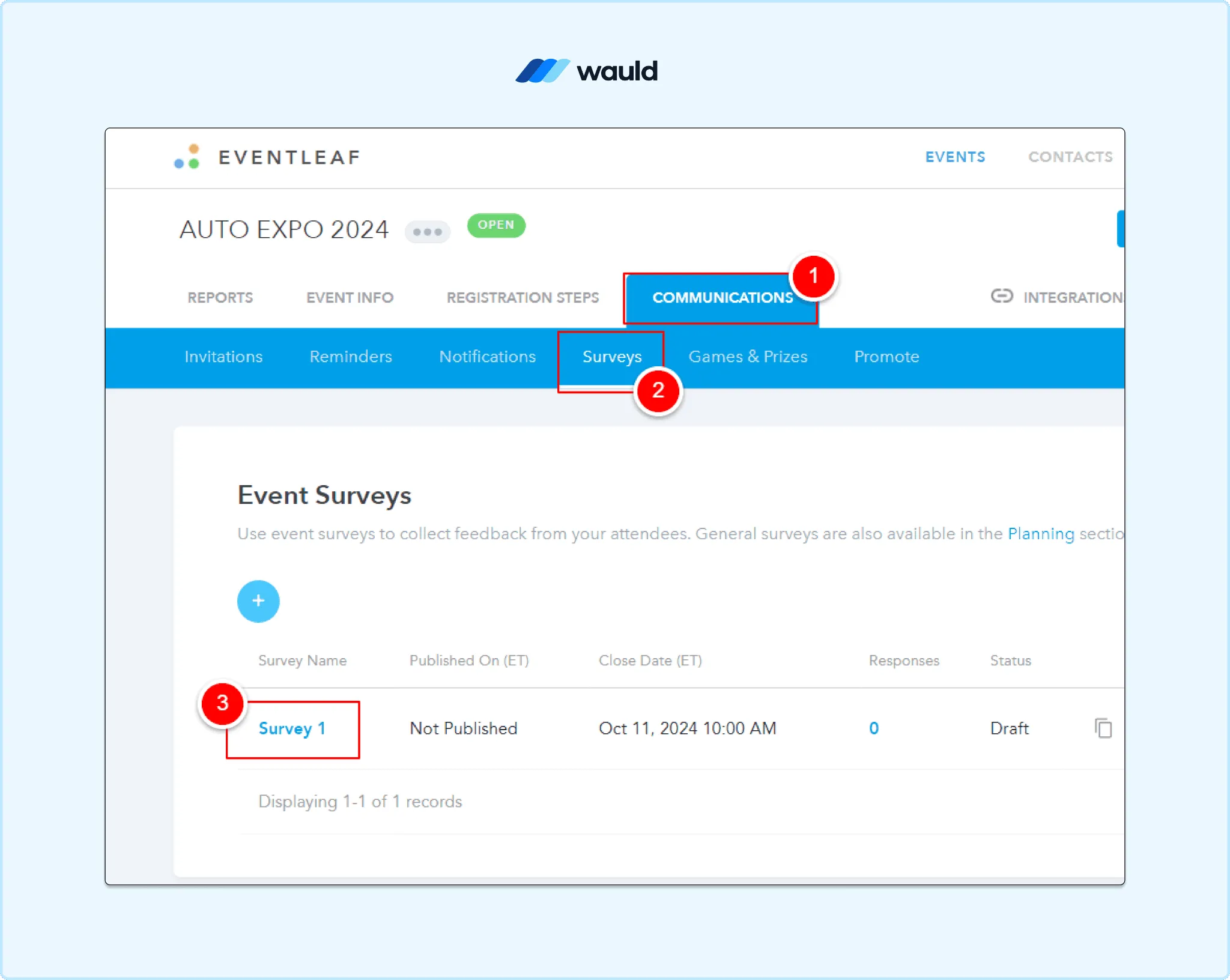The width and height of the screenshot is (1230, 980).
Task: Click the Displaying 1-1 of 1 records text
Action: [360, 802]
